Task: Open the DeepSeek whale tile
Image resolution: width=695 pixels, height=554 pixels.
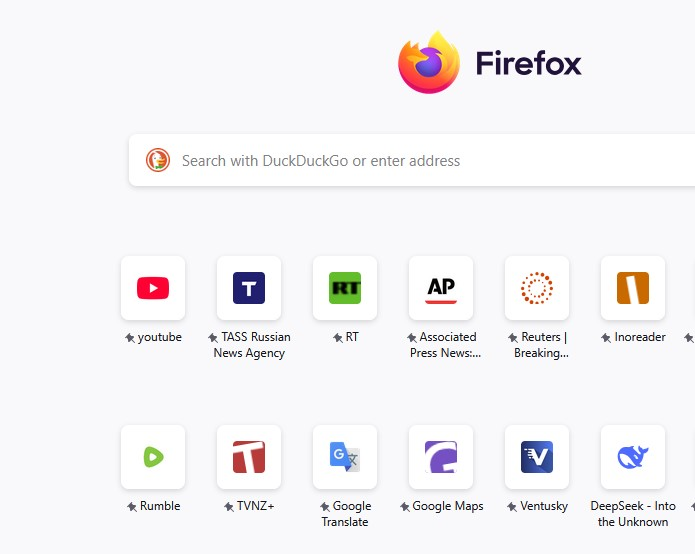Action: (633, 457)
